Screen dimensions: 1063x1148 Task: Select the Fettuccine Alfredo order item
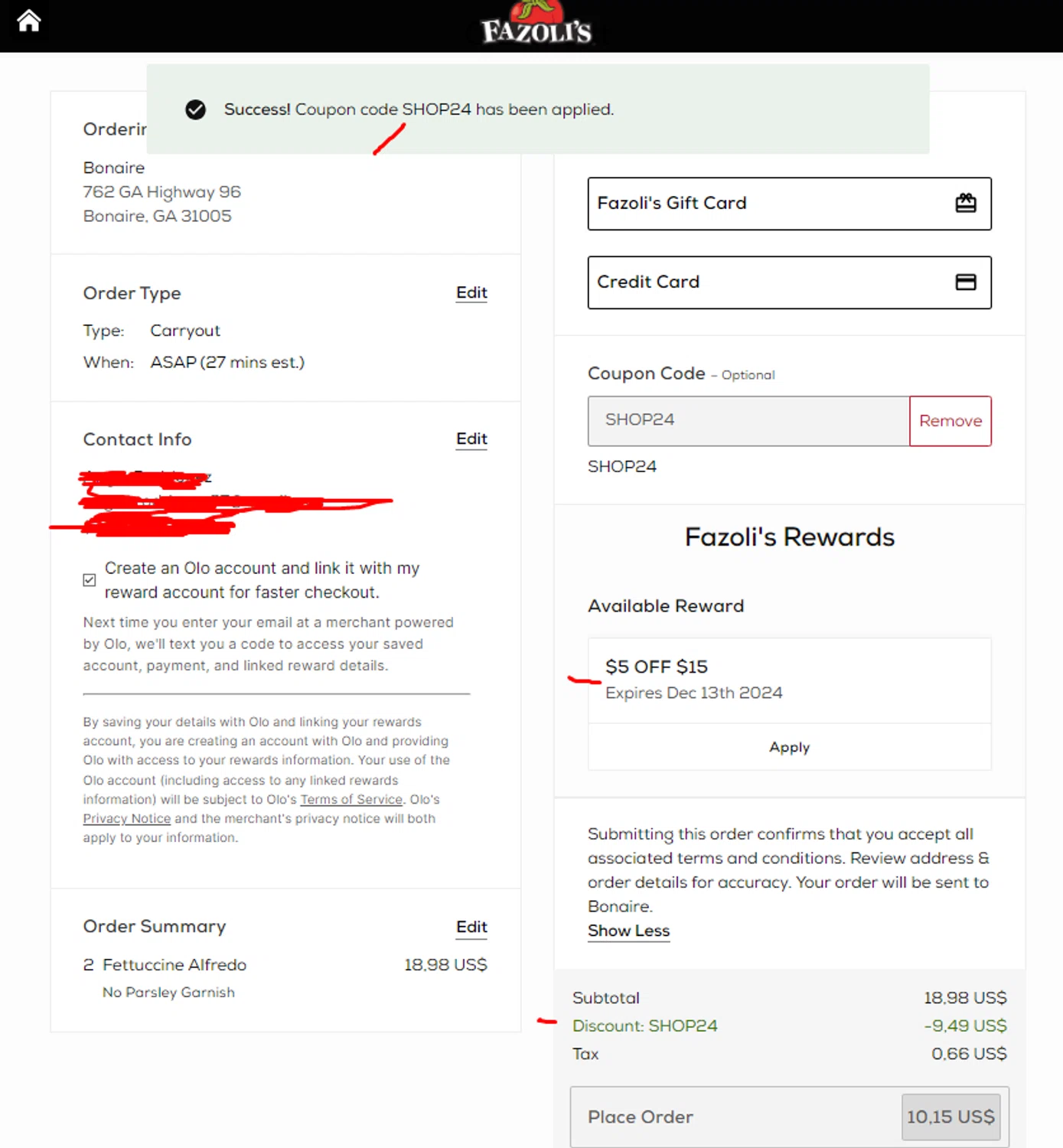pos(174,964)
